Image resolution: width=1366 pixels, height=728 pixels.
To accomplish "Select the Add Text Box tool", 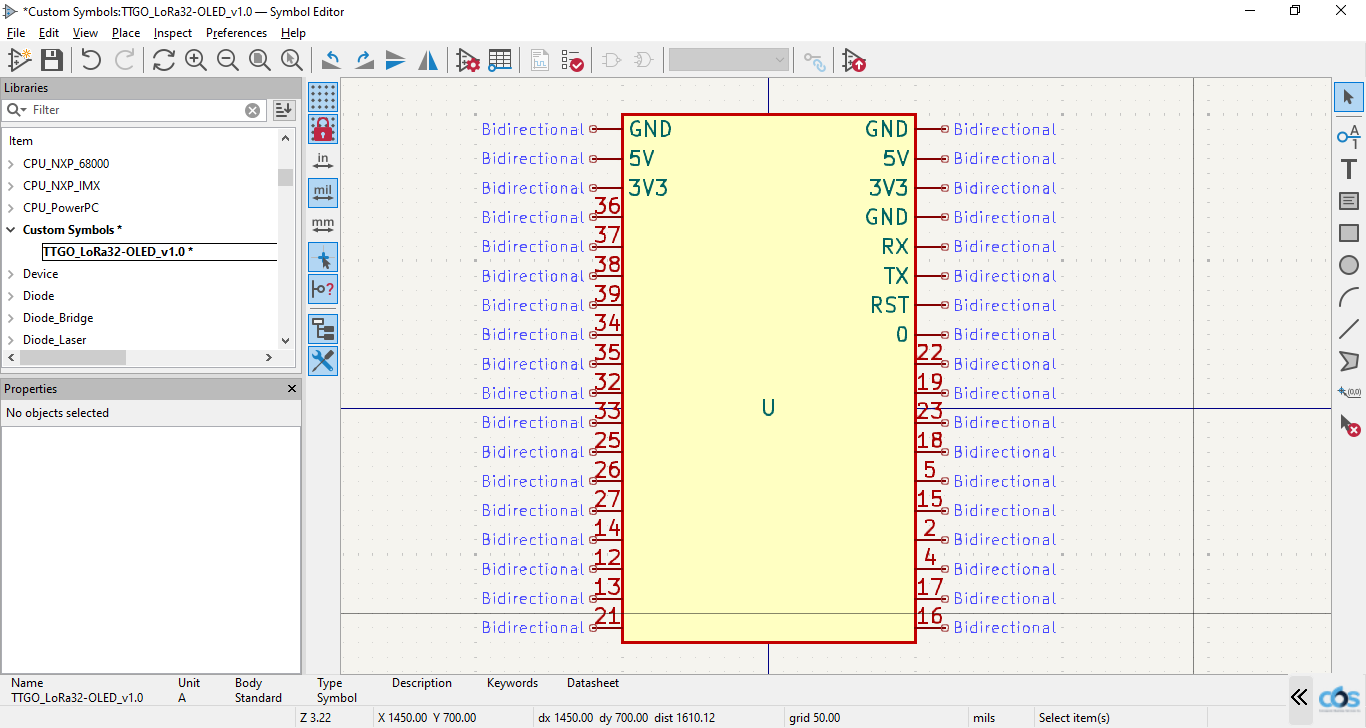I will point(1349,201).
